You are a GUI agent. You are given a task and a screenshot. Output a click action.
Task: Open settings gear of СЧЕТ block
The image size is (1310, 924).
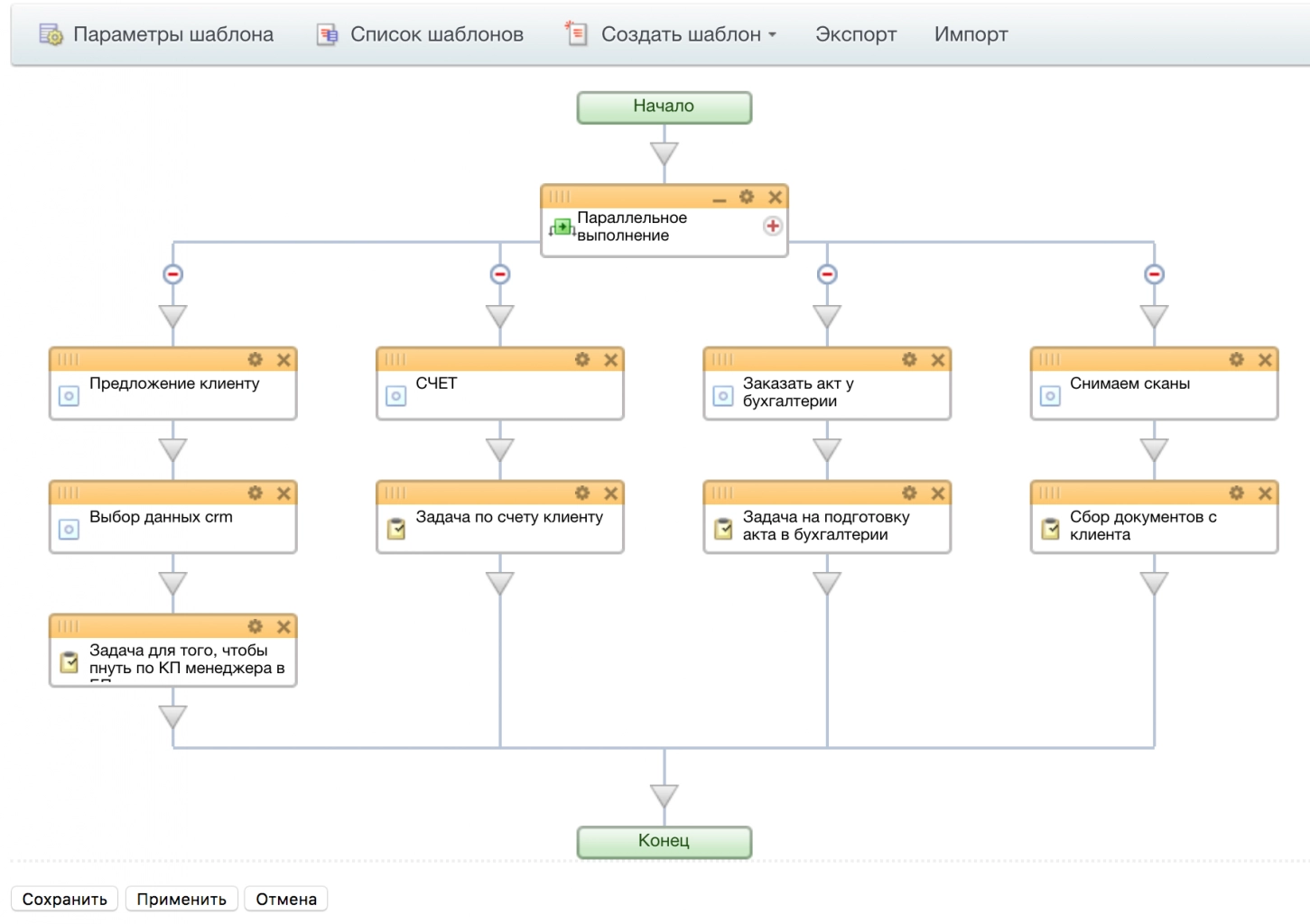coord(582,359)
